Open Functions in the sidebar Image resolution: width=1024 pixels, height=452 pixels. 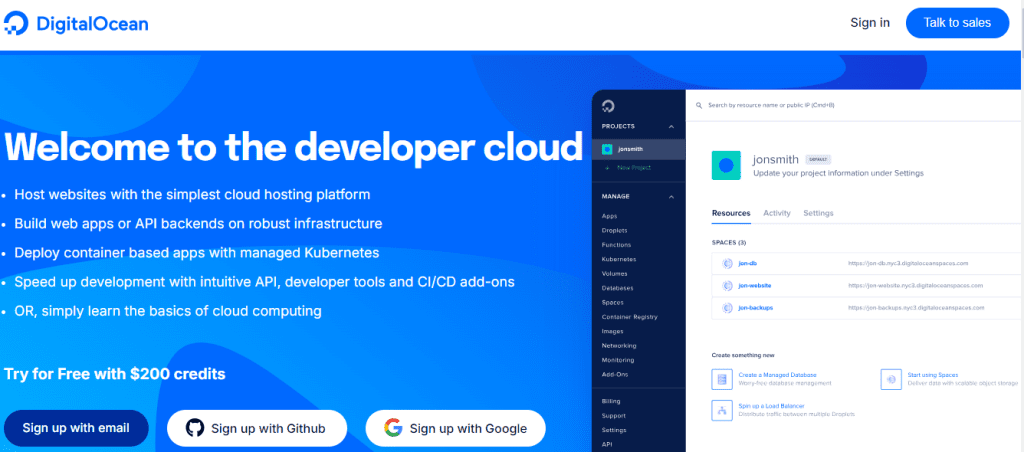616,245
